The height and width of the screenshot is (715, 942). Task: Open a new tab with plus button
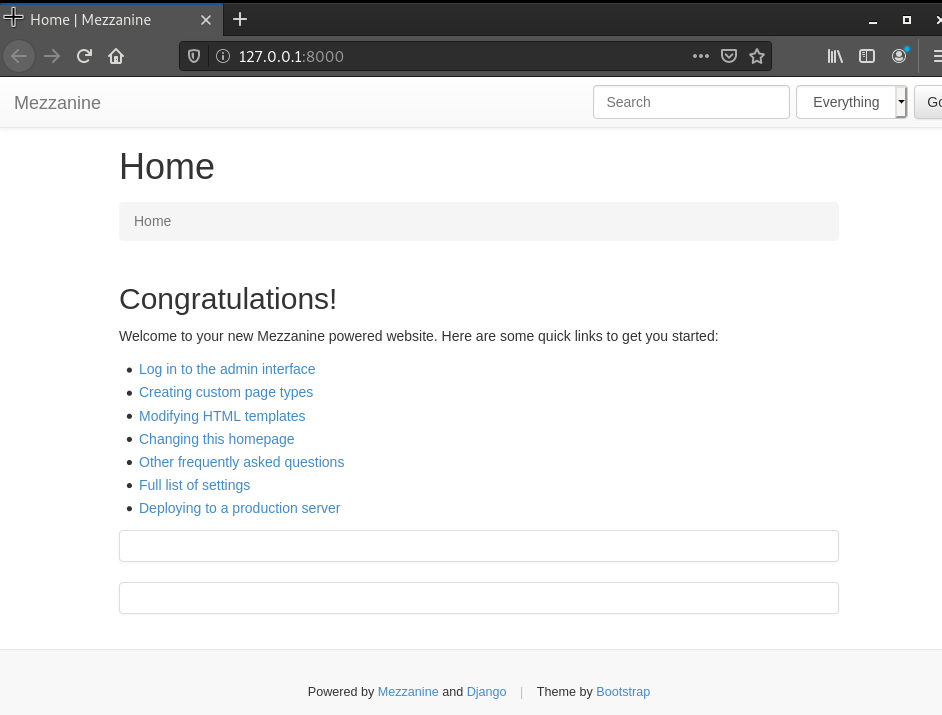point(240,20)
